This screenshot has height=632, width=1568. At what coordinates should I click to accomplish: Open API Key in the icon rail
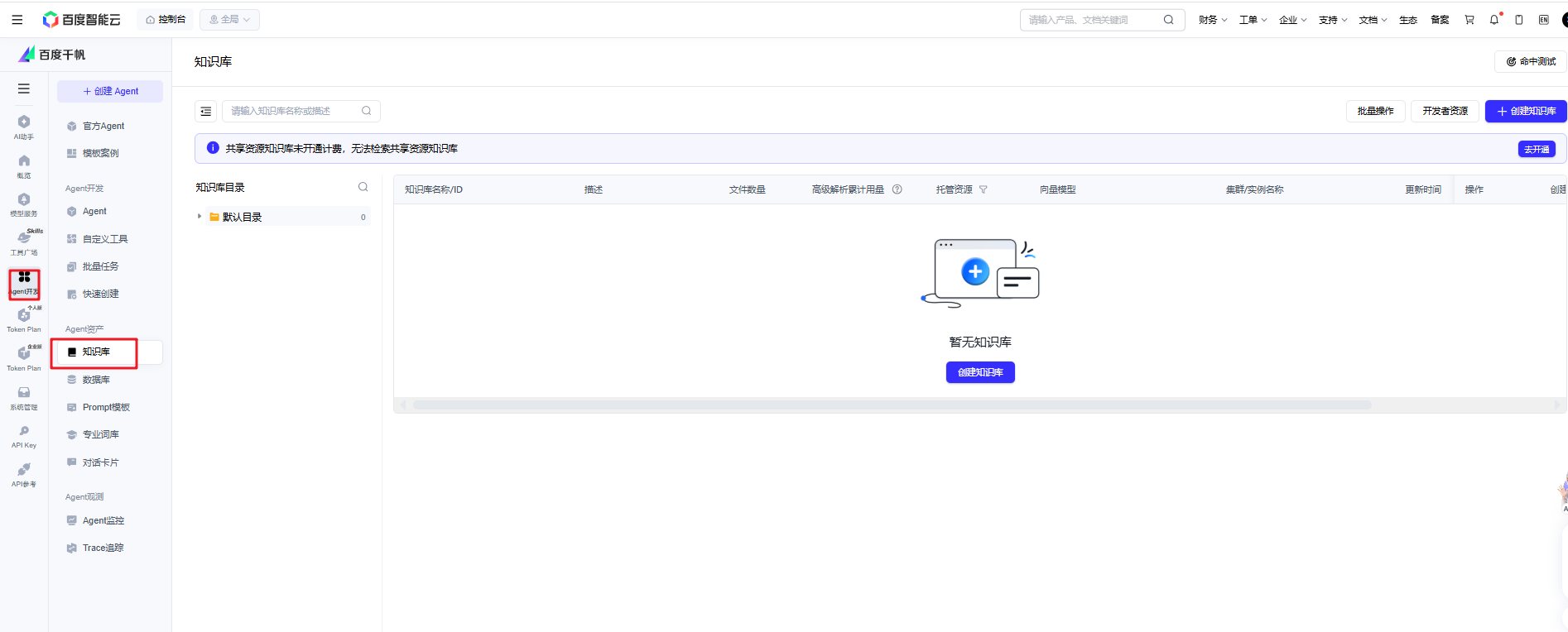pos(24,437)
